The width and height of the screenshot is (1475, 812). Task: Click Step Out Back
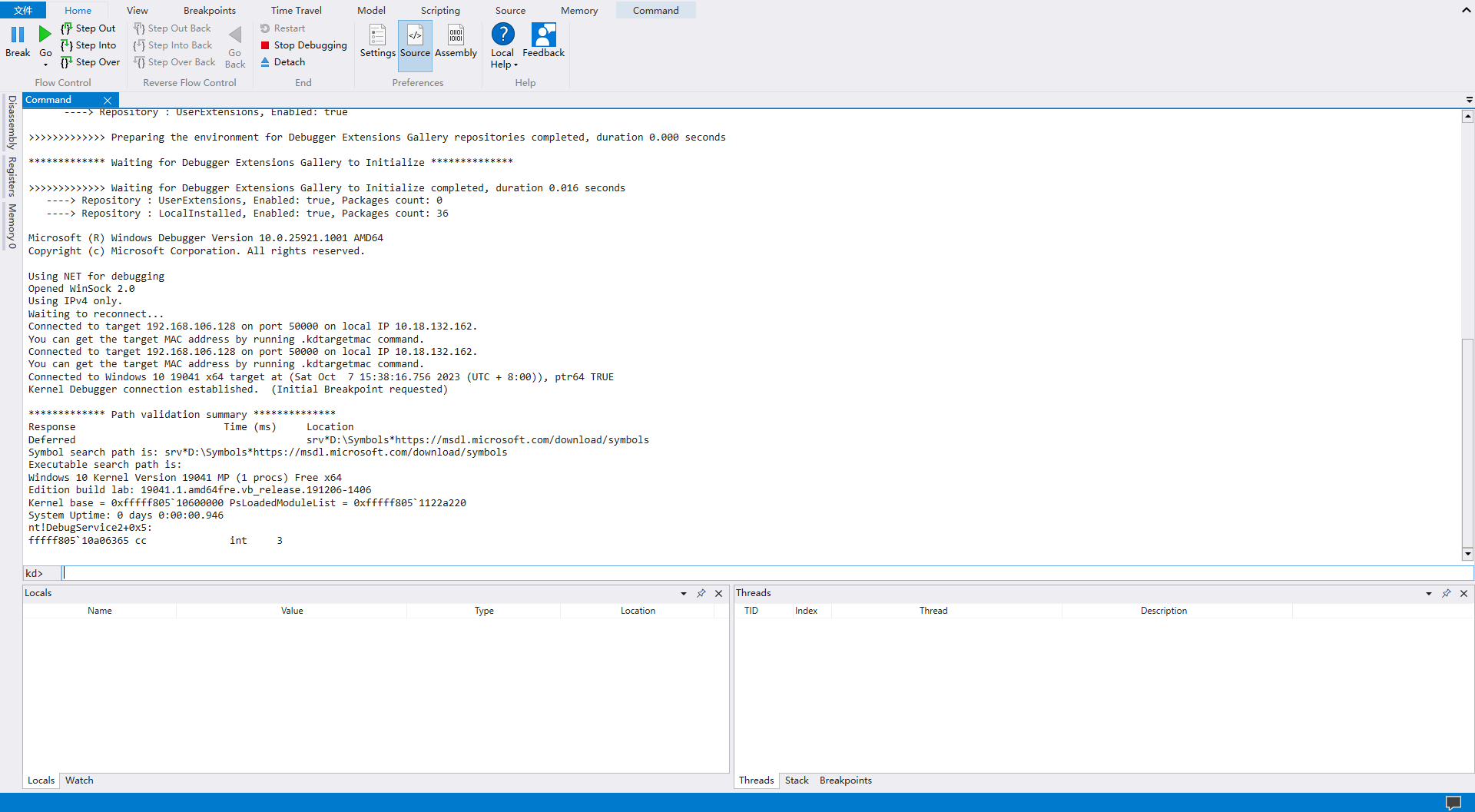(x=172, y=28)
